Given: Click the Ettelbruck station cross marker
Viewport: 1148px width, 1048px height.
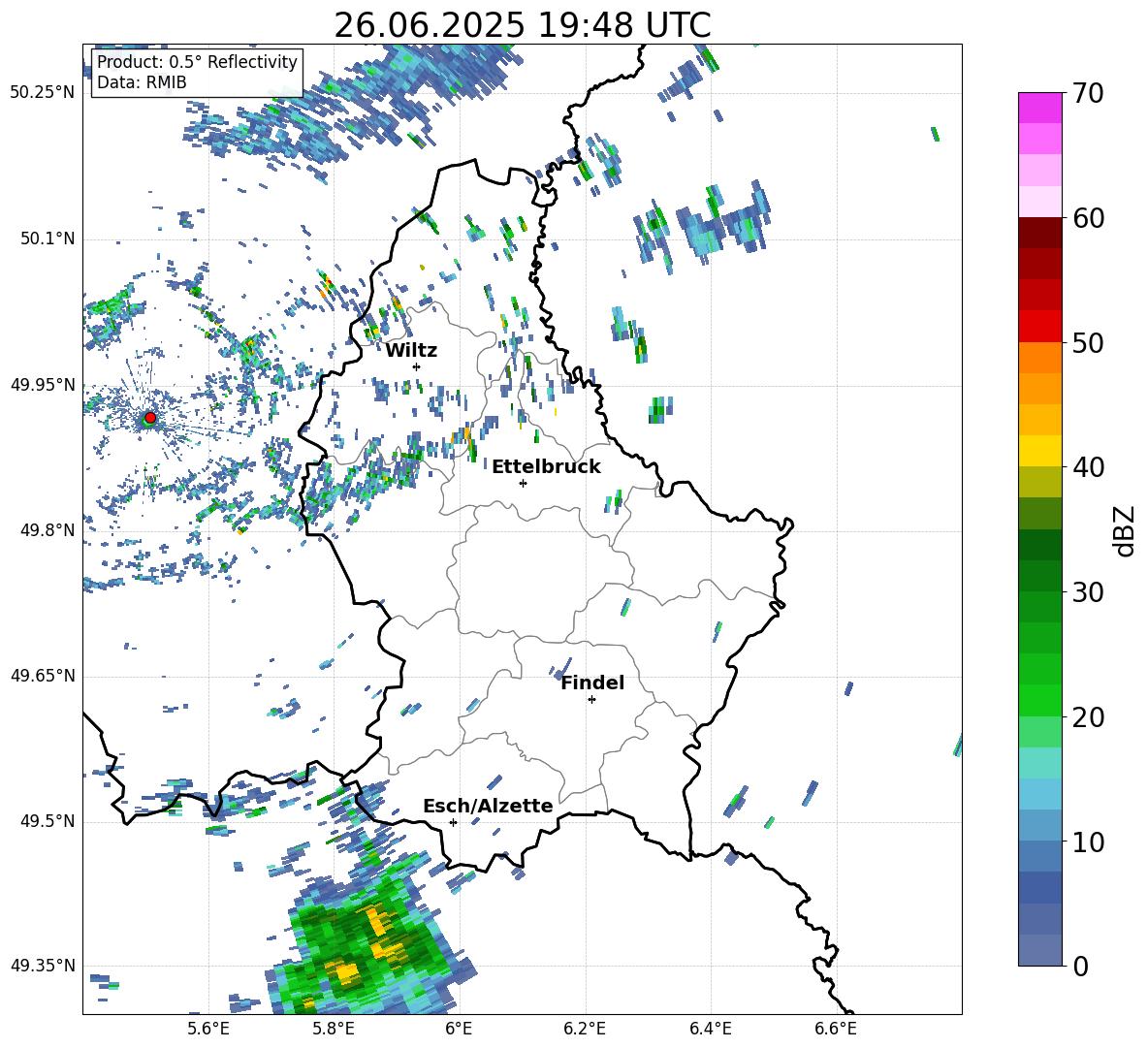Looking at the screenshot, I should click(523, 483).
